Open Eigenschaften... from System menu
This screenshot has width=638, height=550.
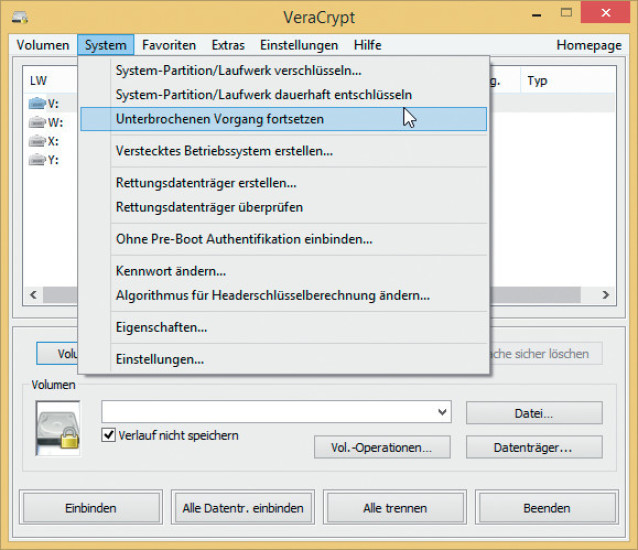click(284, 327)
